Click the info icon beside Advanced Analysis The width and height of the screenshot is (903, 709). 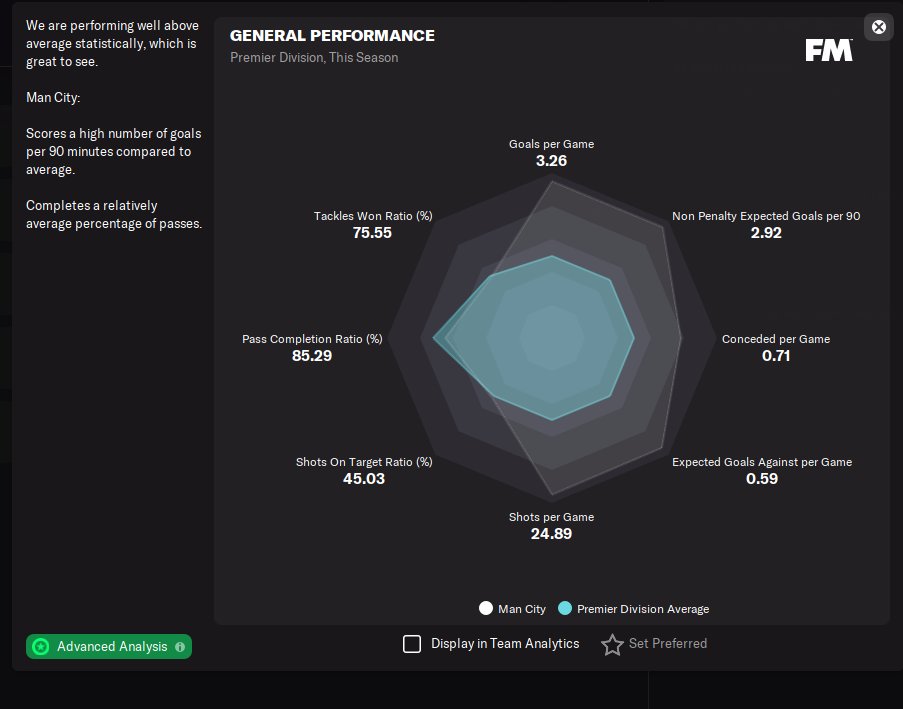(x=180, y=647)
